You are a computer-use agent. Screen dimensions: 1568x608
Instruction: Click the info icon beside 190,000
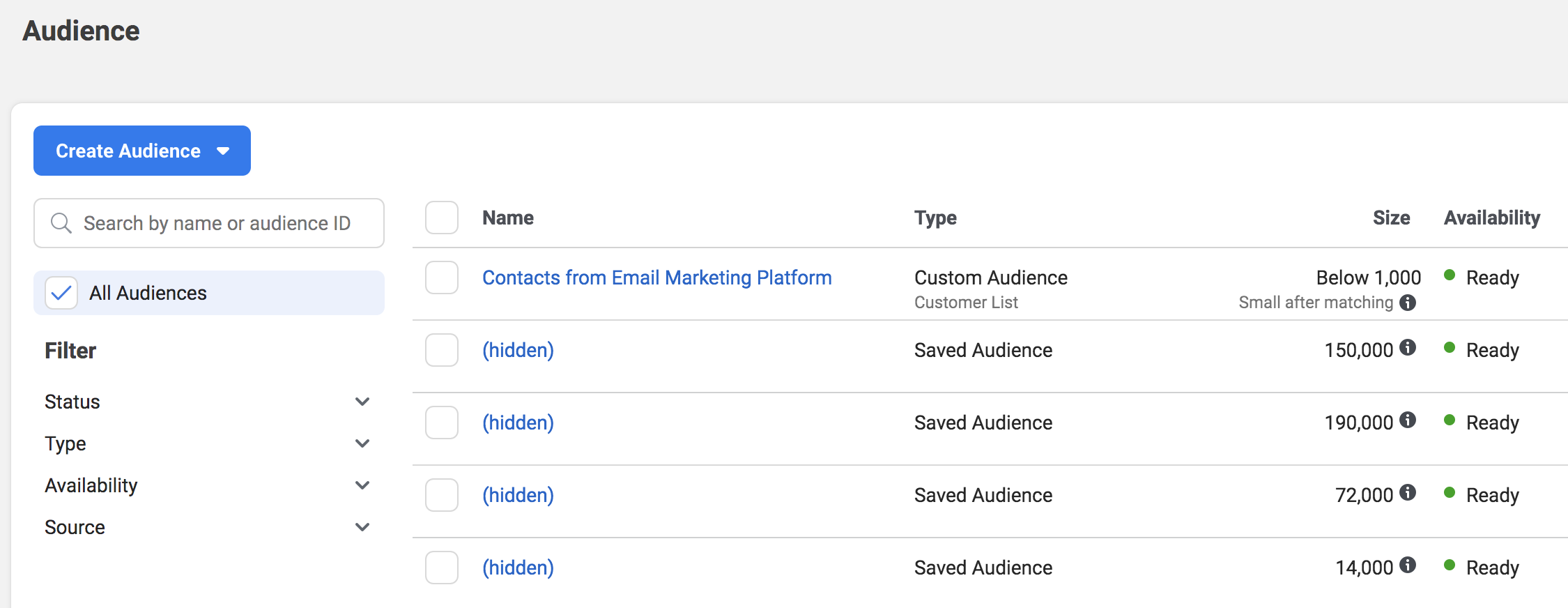1408,420
